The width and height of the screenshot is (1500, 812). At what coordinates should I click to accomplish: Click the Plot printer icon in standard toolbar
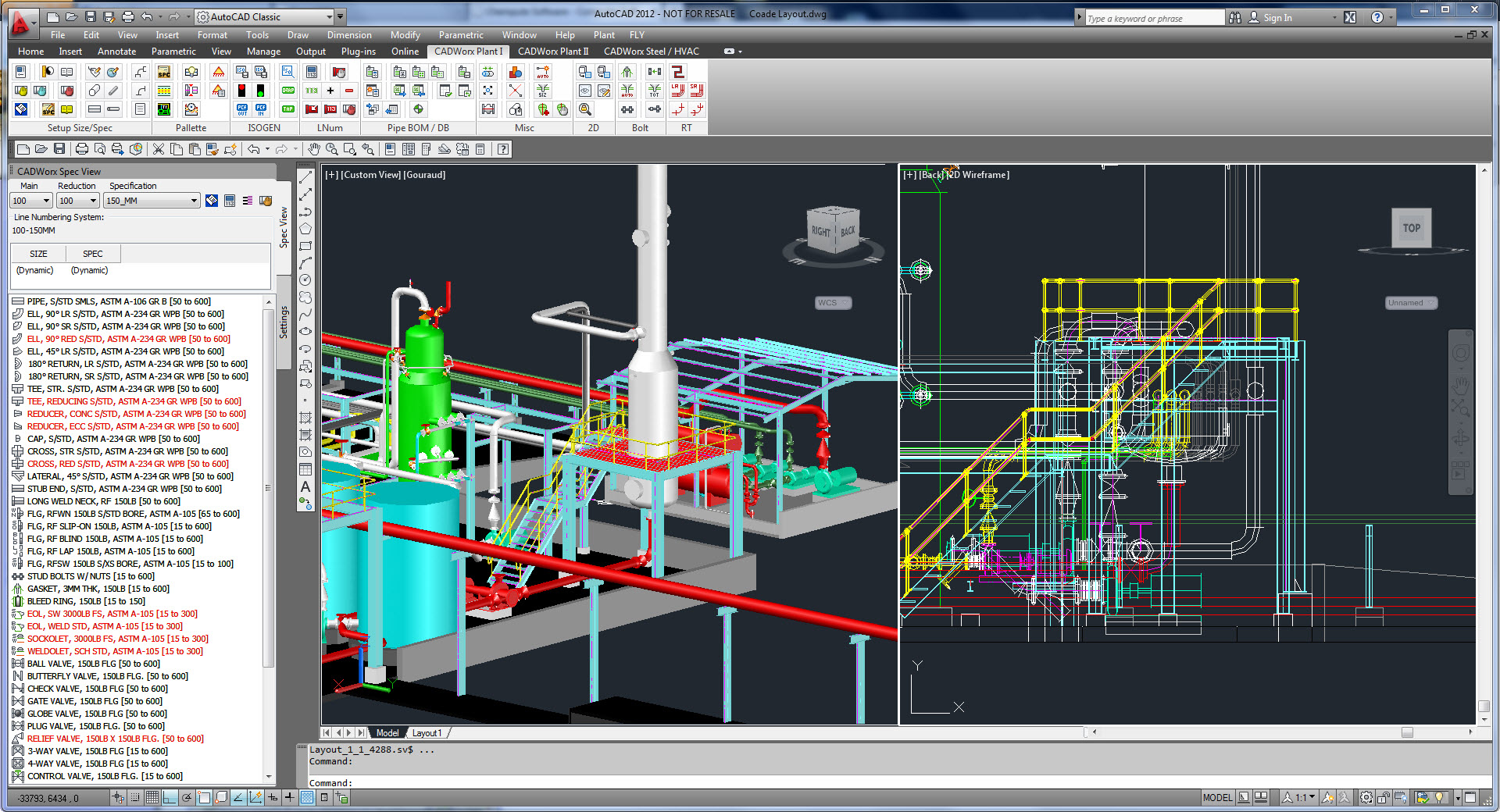tap(81, 149)
